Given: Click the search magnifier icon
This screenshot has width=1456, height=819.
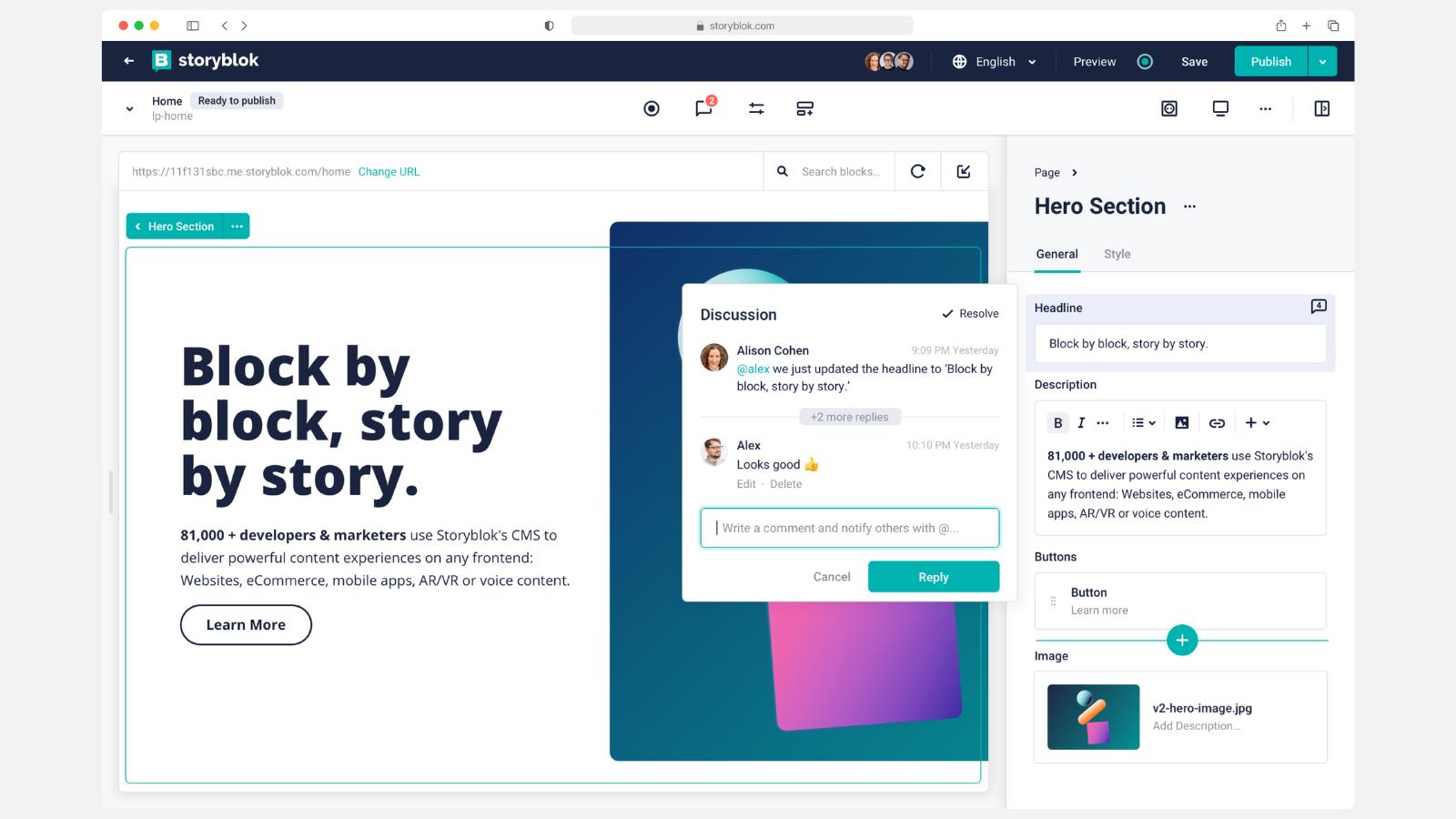Looking at the screenshot, I should [x=783, y=171].
